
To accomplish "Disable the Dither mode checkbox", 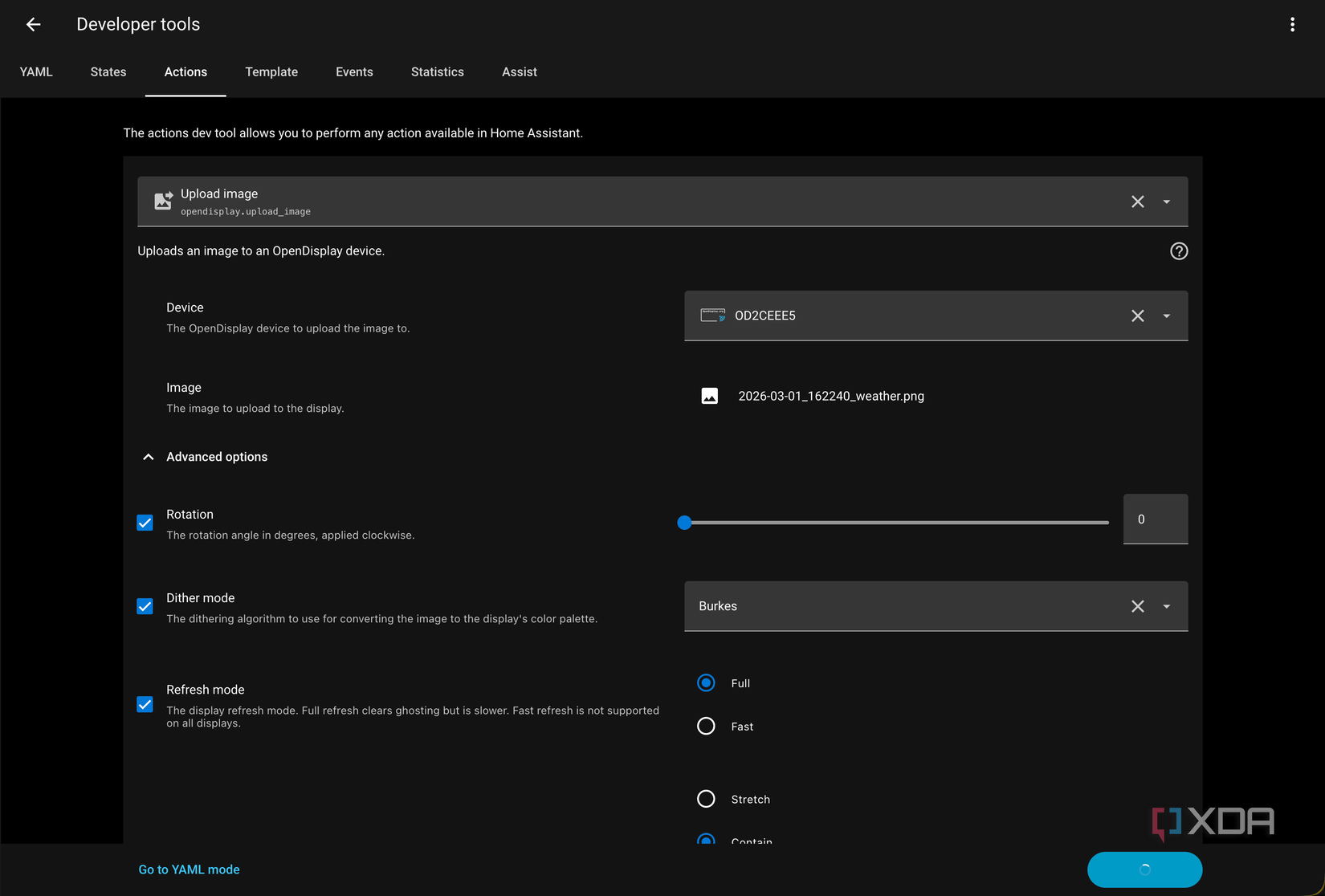I will pyautogui.click(x=145, y=606).
